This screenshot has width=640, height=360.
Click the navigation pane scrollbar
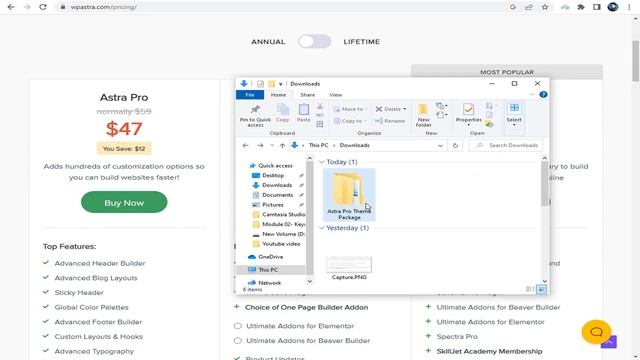click(309, 218)
